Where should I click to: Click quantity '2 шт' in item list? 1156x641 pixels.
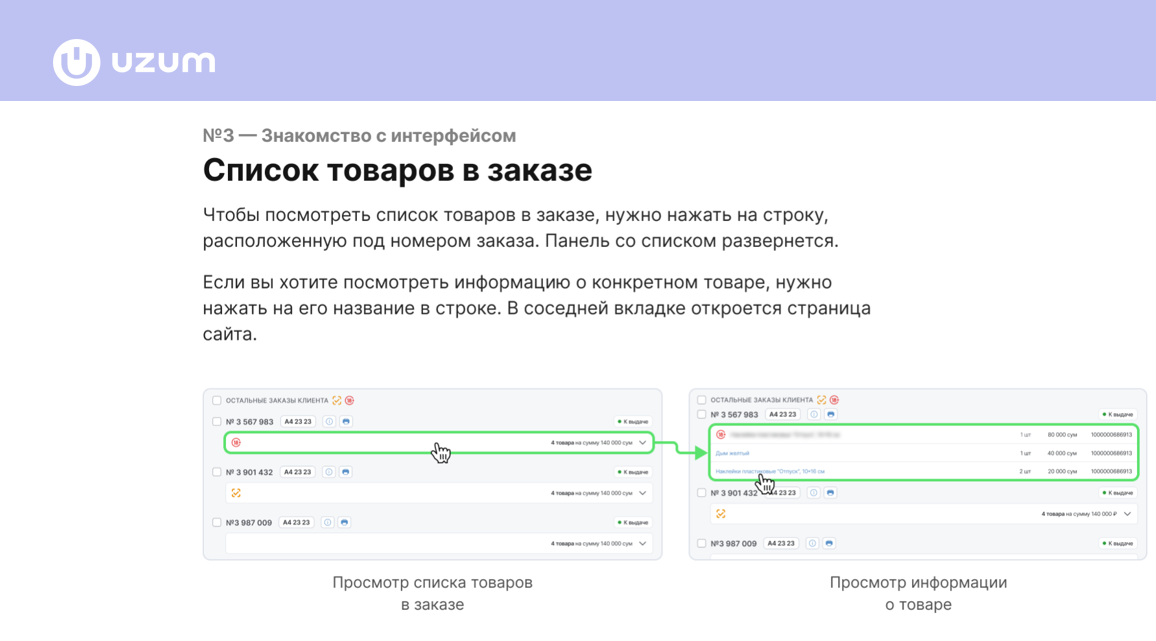coord(1025,471)
